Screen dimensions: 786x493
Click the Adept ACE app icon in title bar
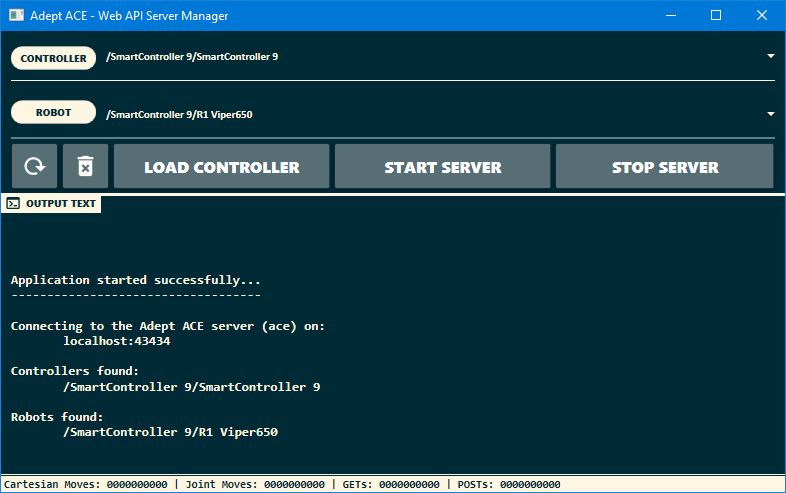click(x=16, y=15)
